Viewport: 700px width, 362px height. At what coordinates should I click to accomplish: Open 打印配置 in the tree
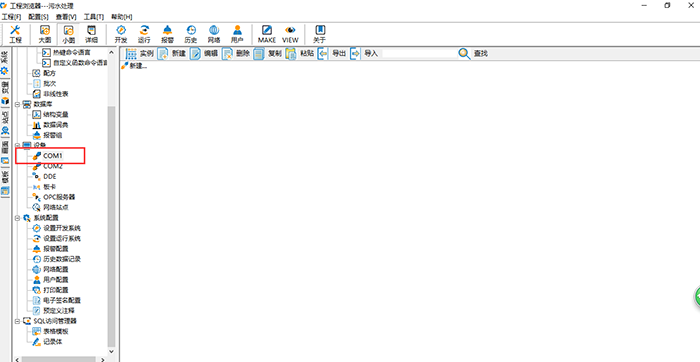50,290
